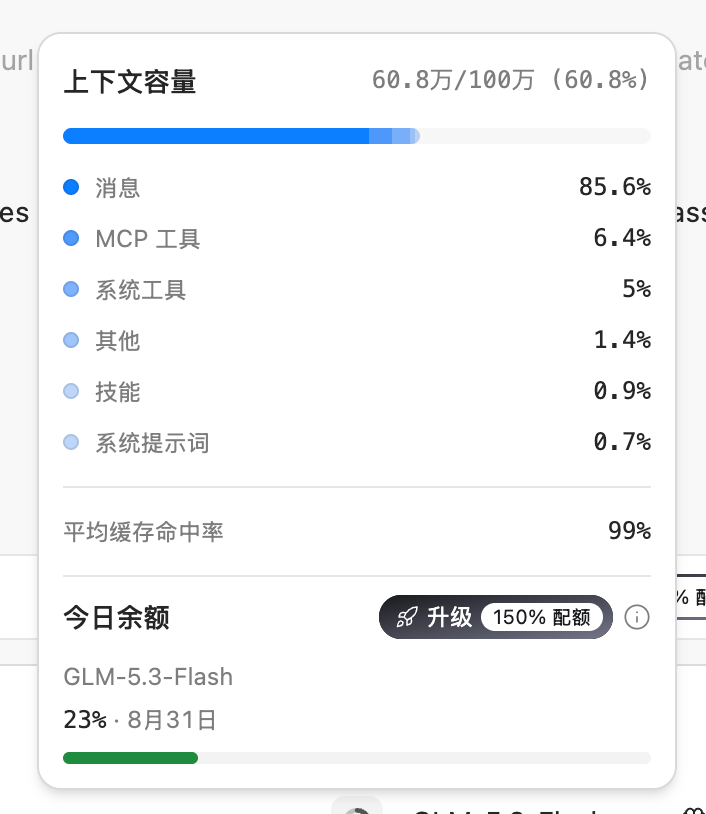Image resolution: width=706 pixels, height=814 pixels.
Task: Open the info icon beside upgrade
Action: tap(636, 617)
